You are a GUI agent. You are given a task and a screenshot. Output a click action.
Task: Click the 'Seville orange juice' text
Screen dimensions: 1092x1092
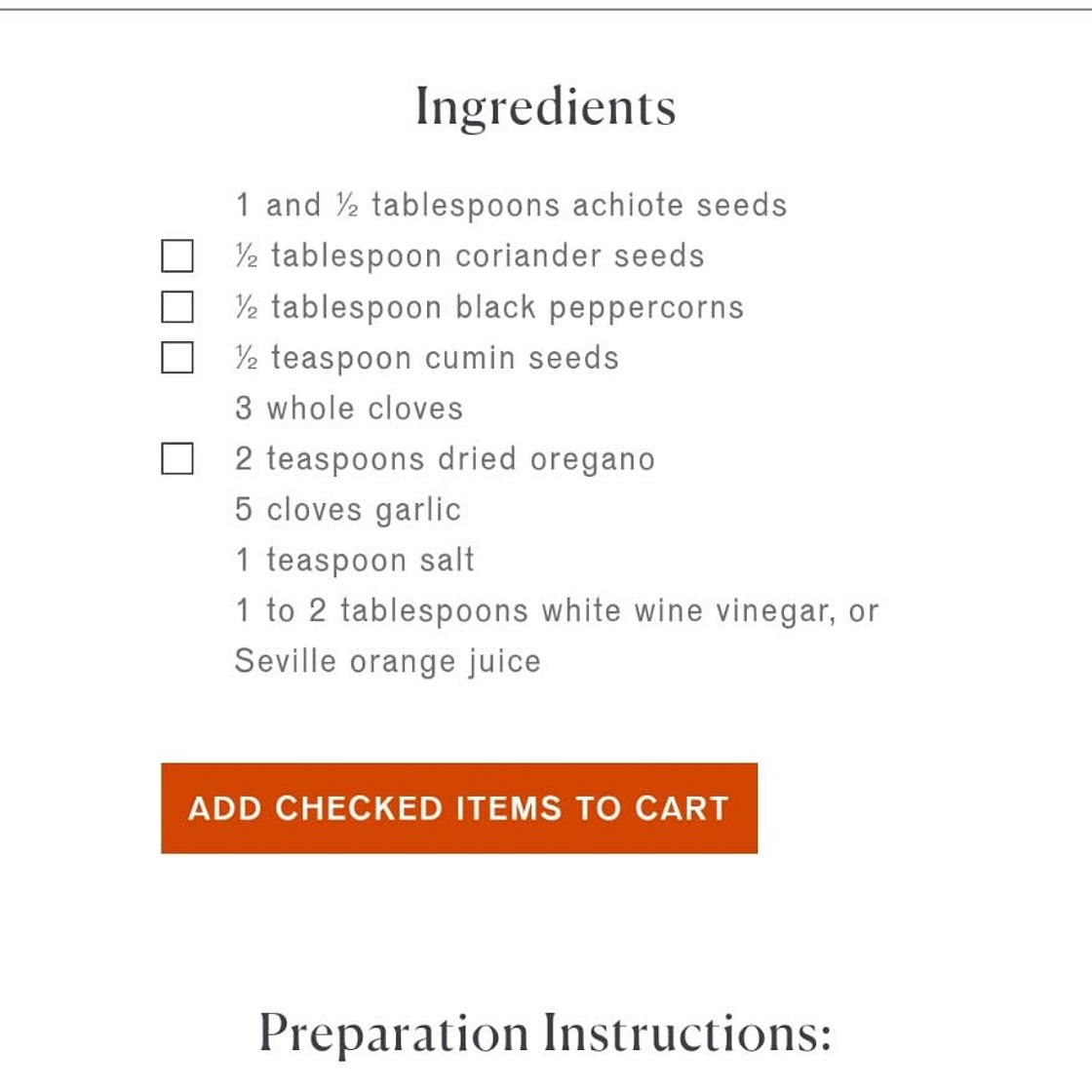387,662
